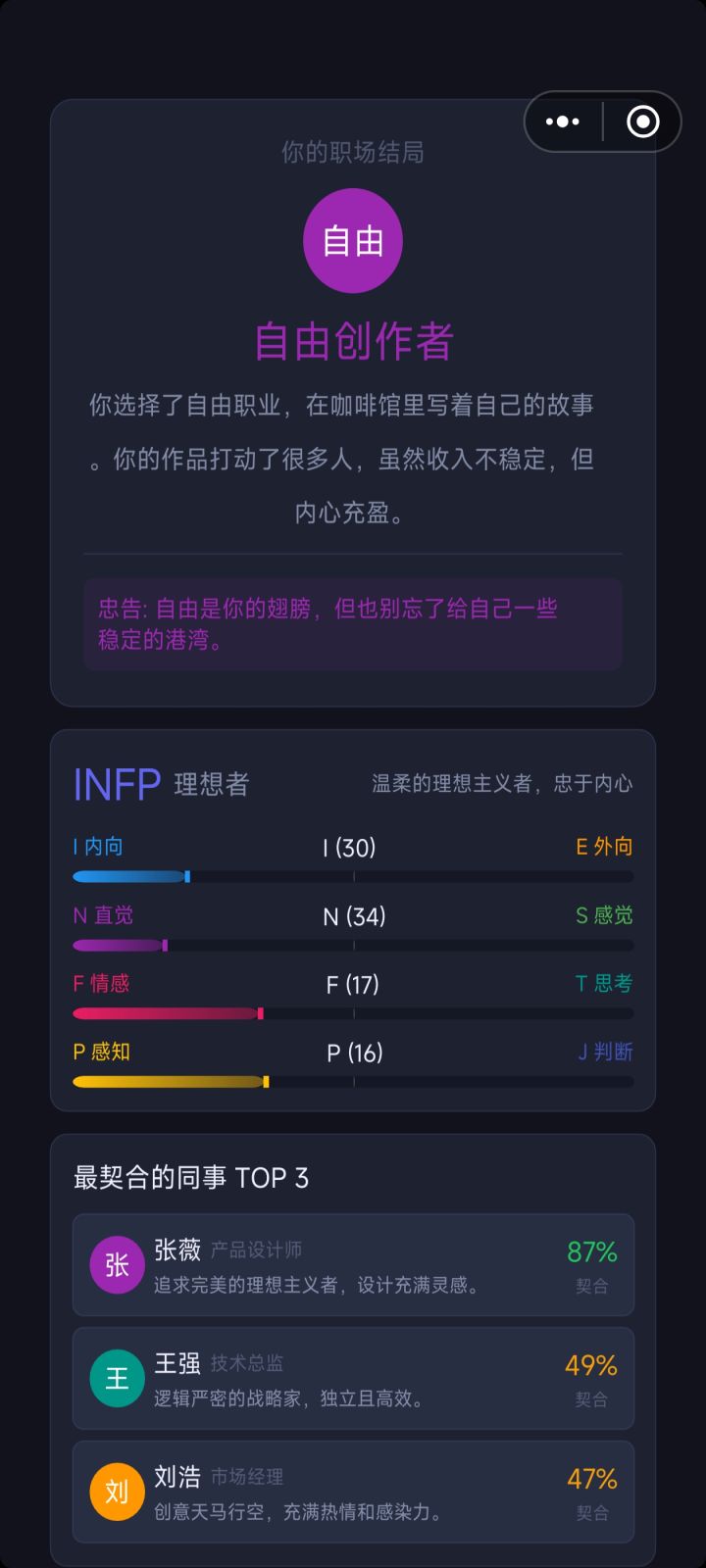Viewport: 706px width, 1568px height.
Task: Tap 张薇's purple avatar circle
Action: 117,1265
